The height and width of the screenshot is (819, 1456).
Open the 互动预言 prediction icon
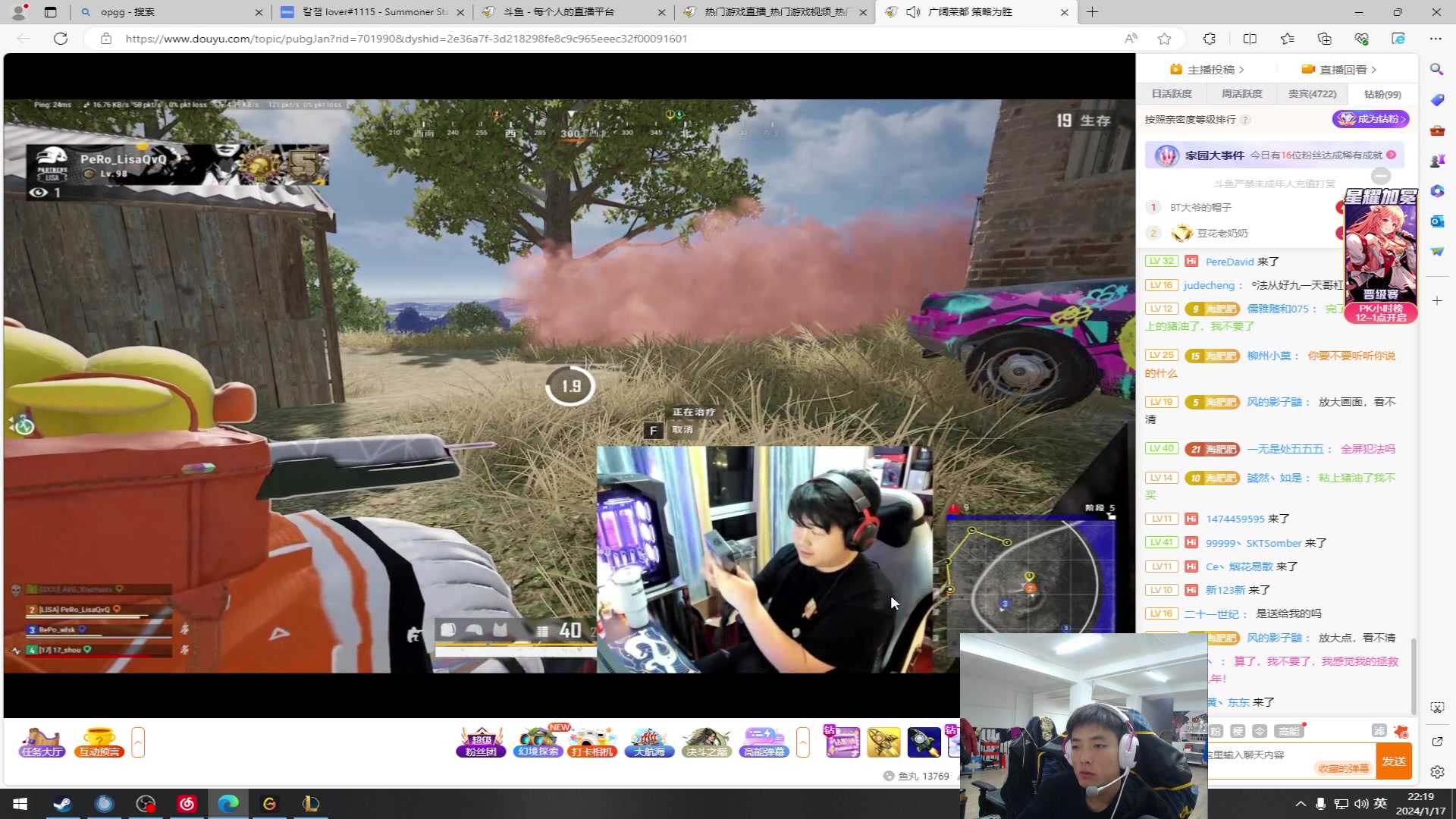(99, 742)
